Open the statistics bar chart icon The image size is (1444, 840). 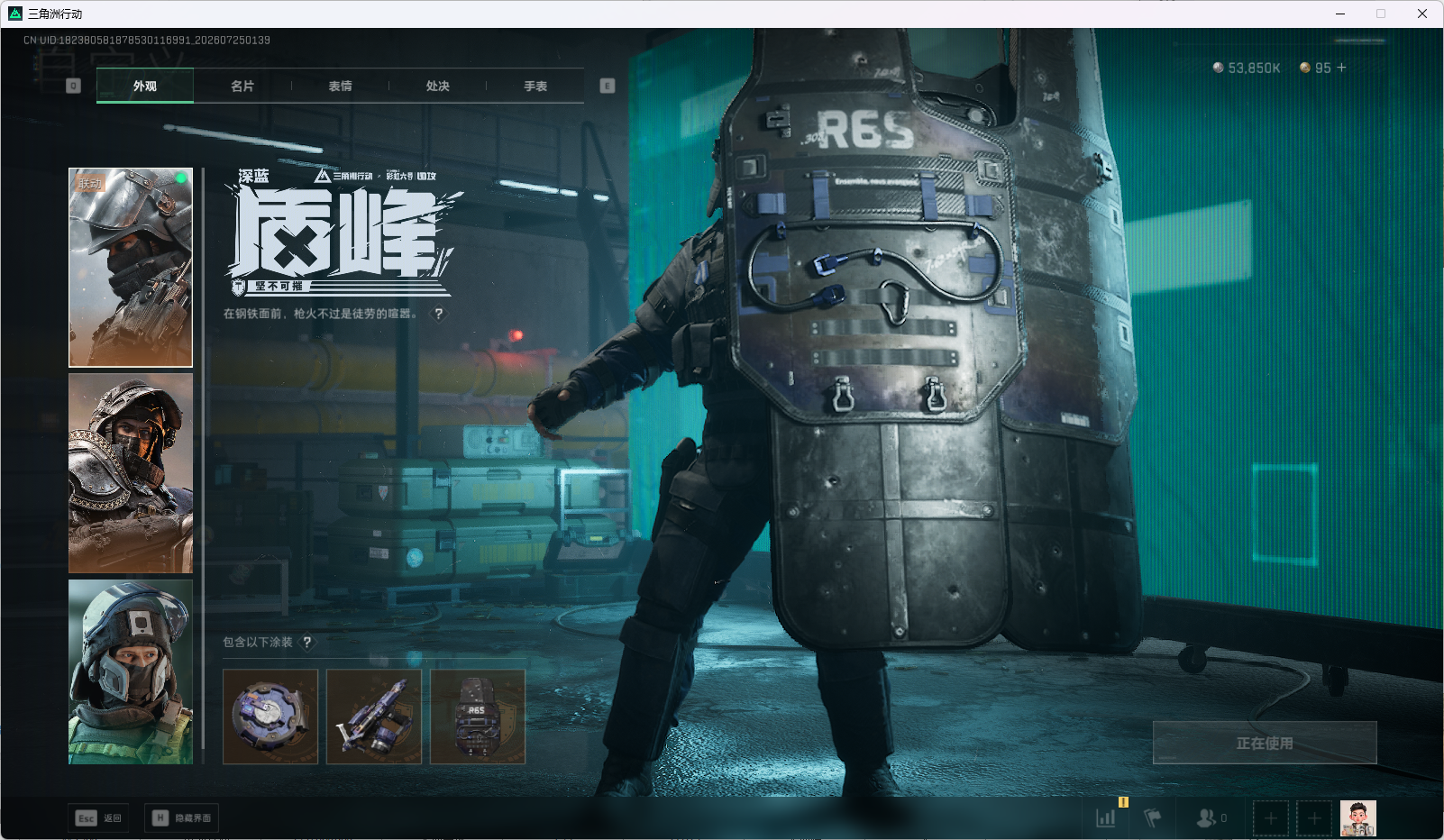click(1105, 817)
